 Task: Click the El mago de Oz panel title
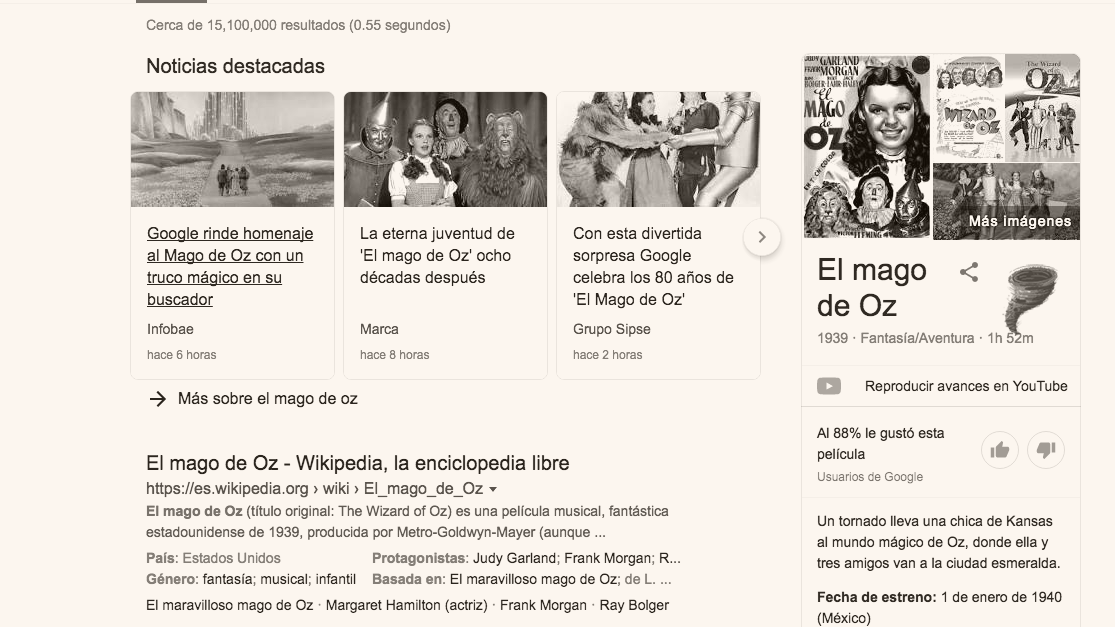(x=872, y=288)
